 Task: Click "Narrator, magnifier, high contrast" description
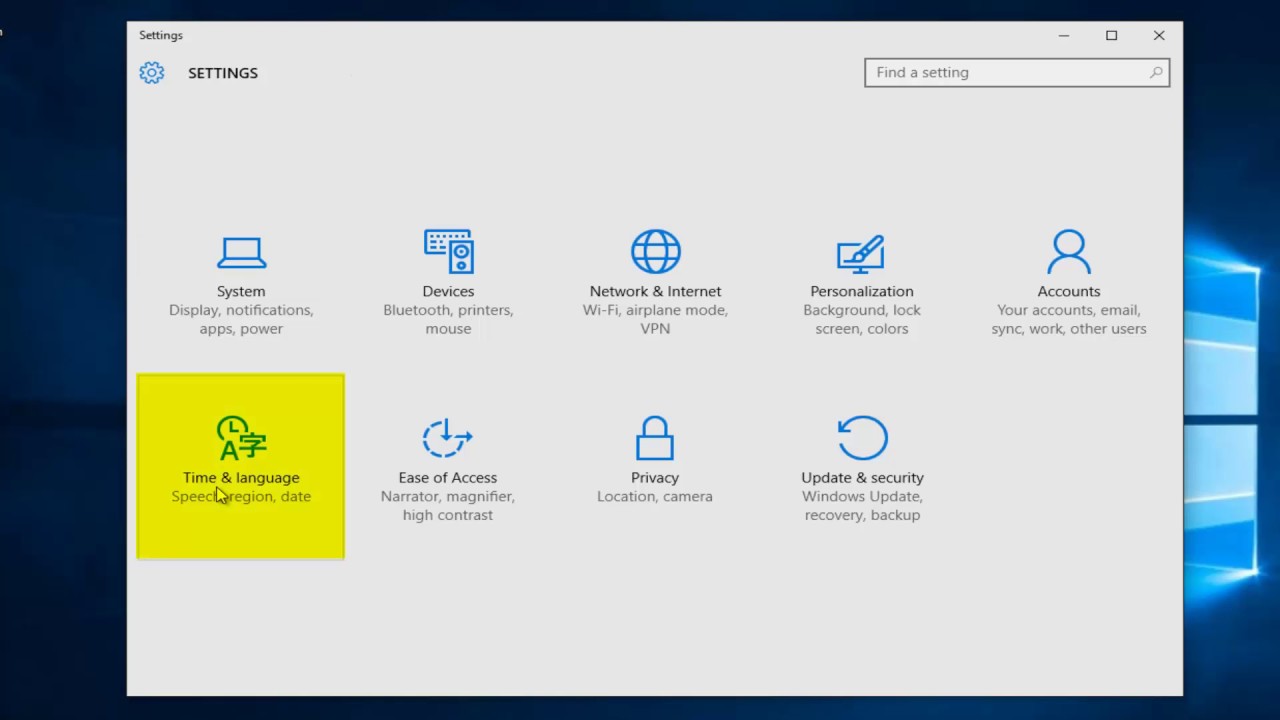[x=448, y=505]
